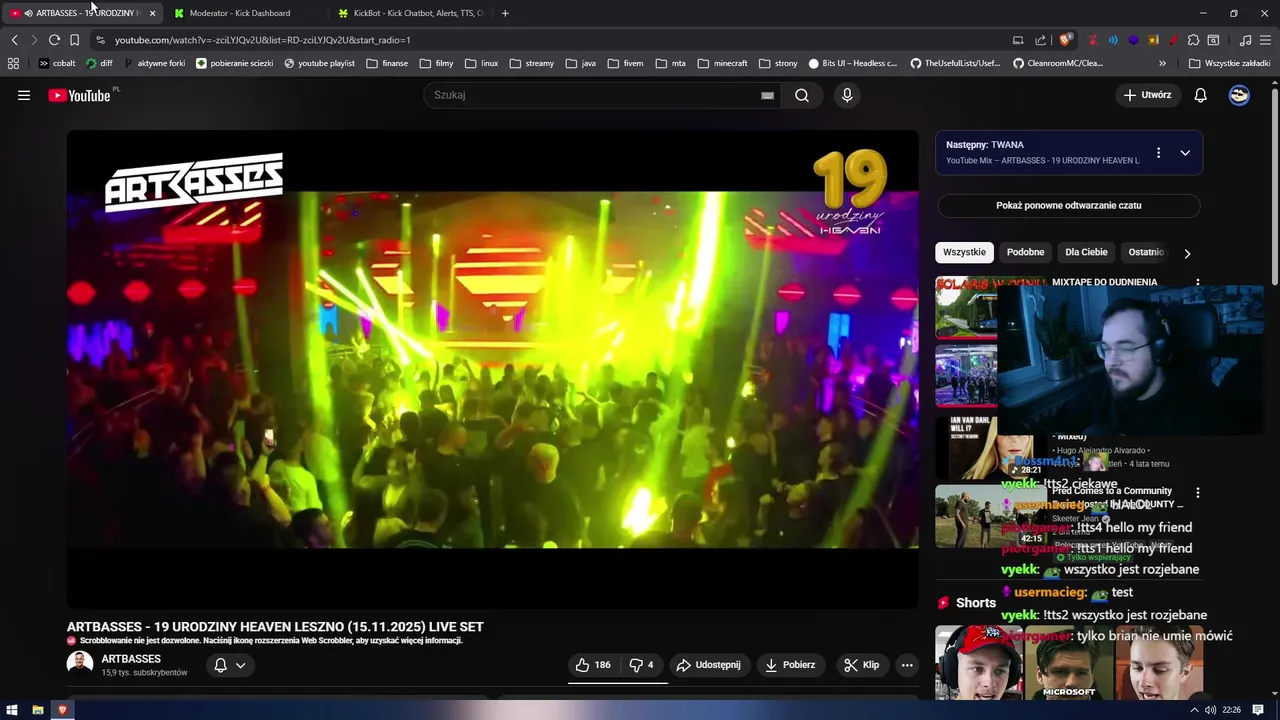View site information icon in address bar
Viewport: 1280px width, 720px height.
click(100, 40)
